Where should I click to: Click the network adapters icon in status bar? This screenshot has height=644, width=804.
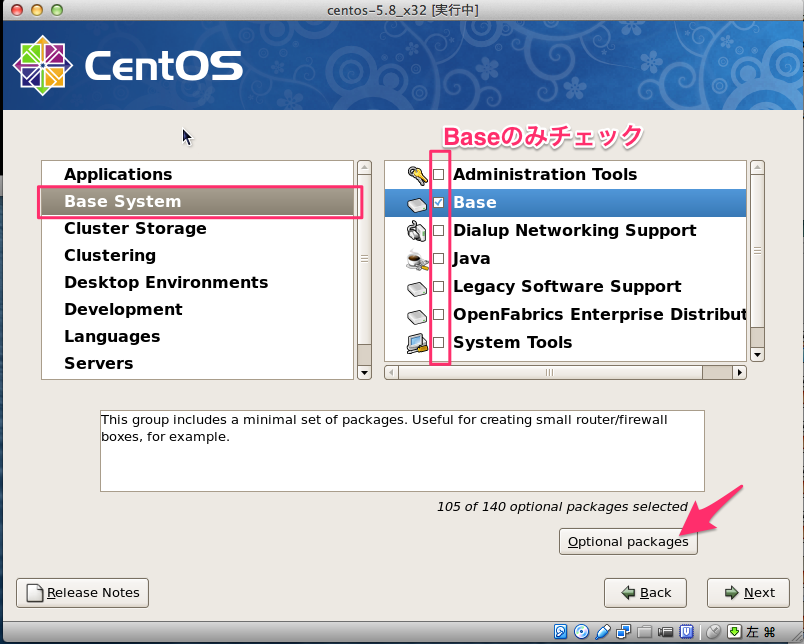tap(624, 632)
